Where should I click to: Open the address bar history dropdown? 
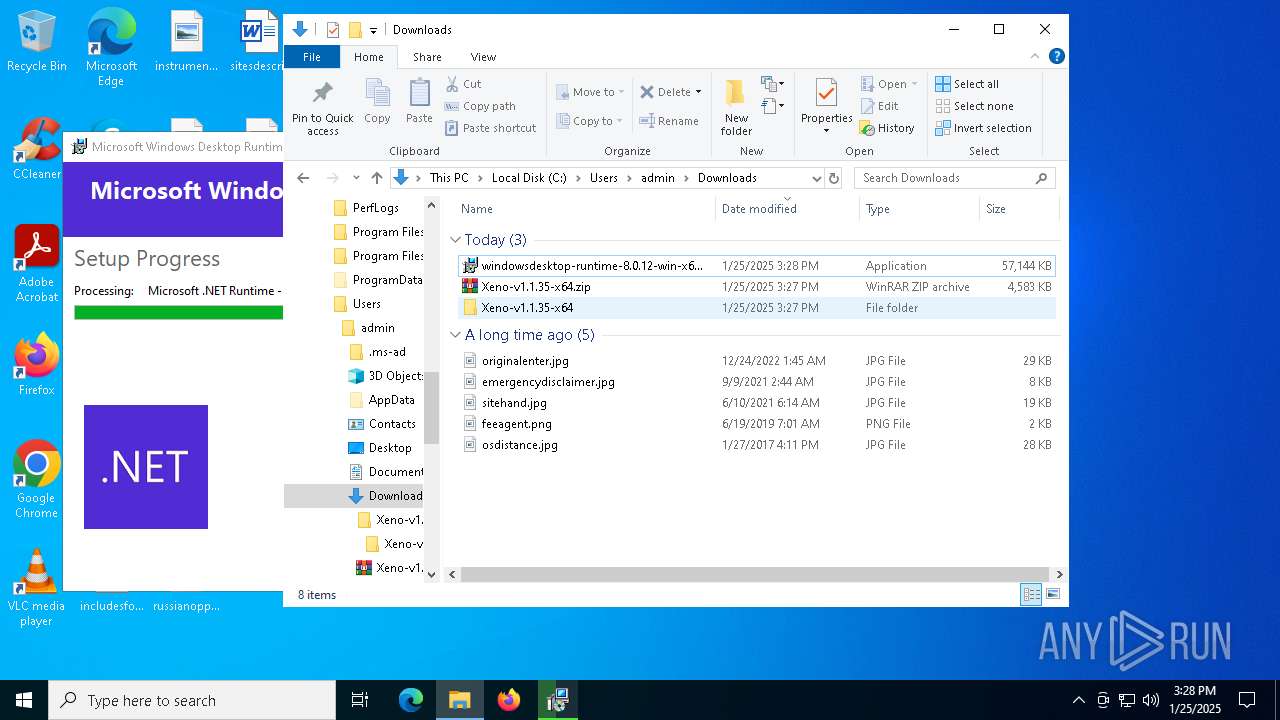point(817,178)
